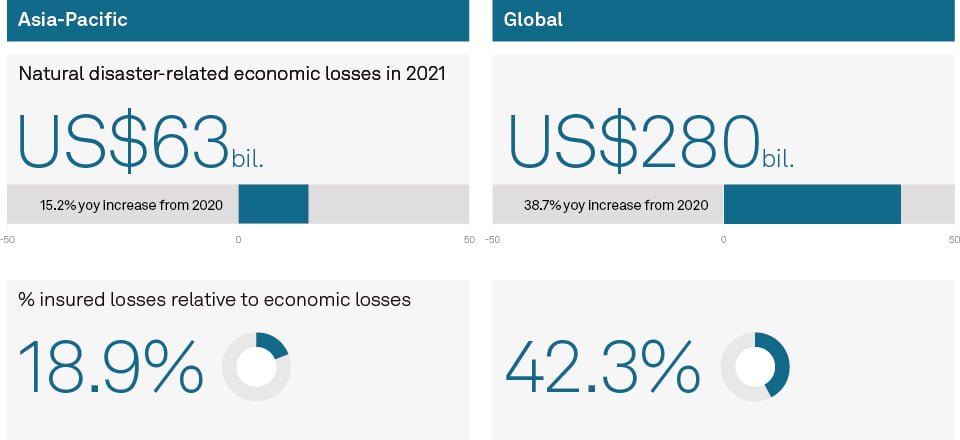Click the Asia-Pacific header banner

pyautogui.click(x=238, y=20)
